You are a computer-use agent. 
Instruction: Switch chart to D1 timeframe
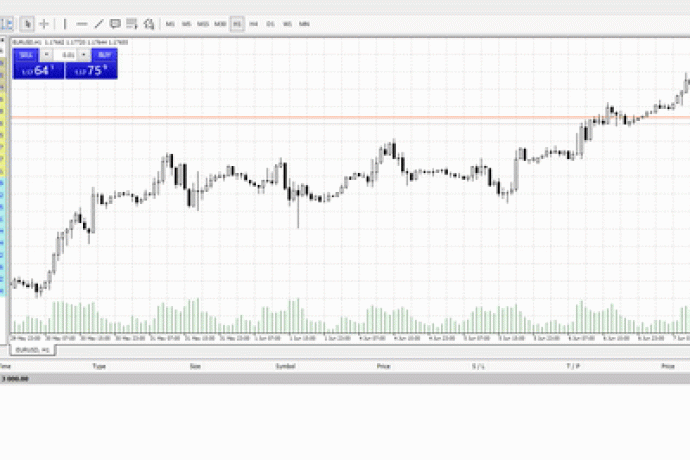coord(270,24)
